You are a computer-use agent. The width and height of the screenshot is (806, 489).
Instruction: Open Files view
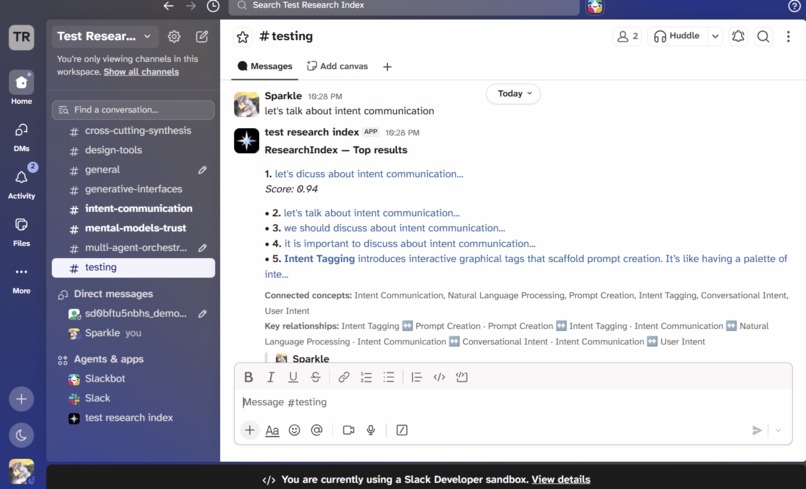pos(22,231)
